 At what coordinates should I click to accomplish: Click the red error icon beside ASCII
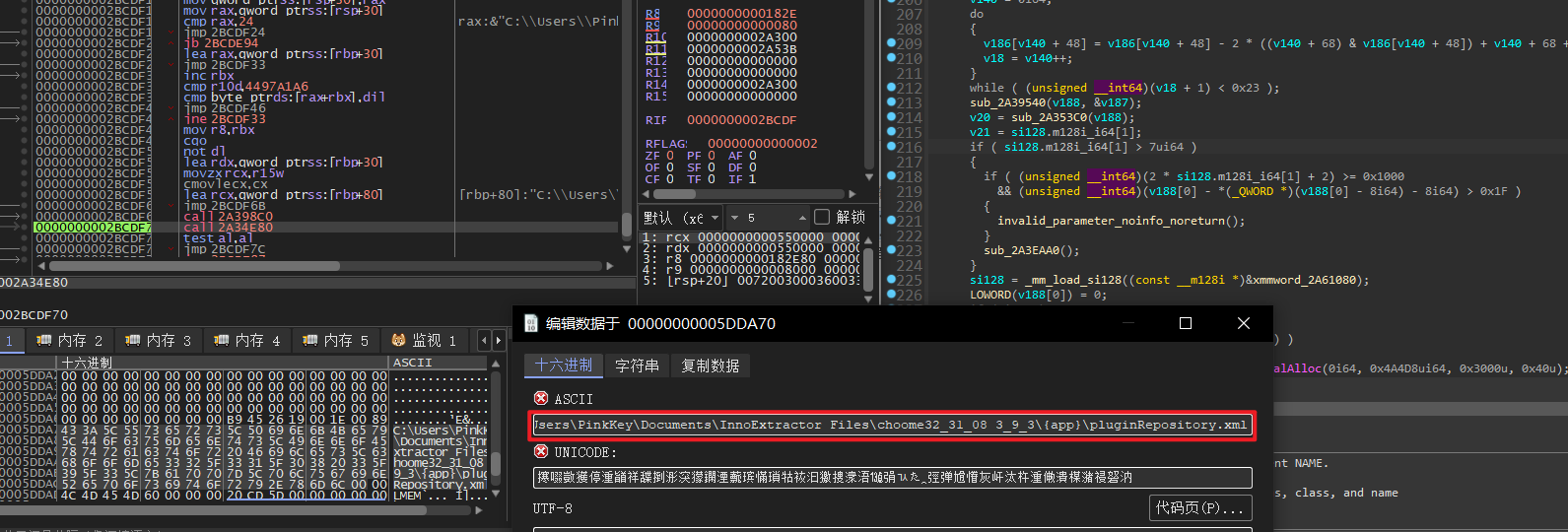(x=541, y=398)
